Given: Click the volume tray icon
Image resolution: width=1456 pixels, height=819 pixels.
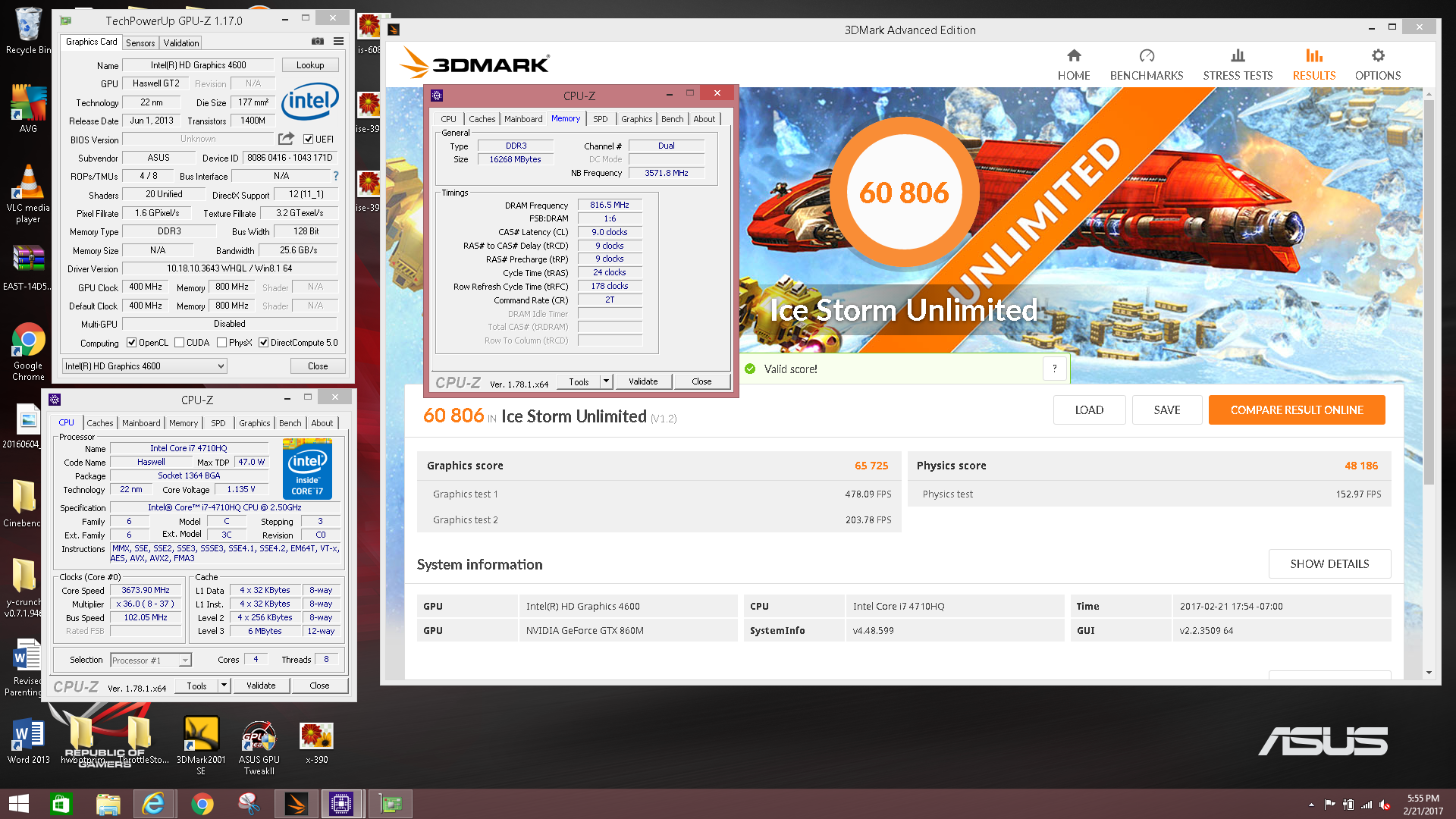Looking at the screenshot, I should coord(1385,805).
